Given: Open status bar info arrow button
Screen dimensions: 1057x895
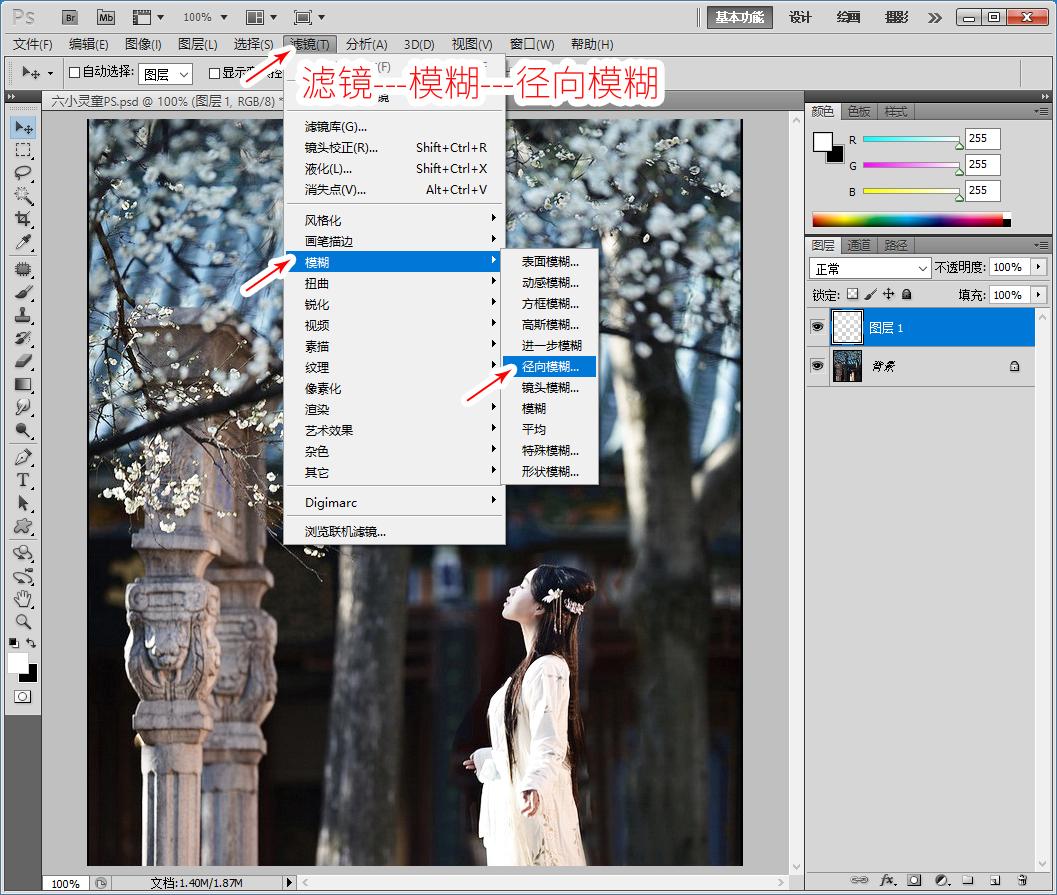Looking at the screenshot, I should [289, 882].
